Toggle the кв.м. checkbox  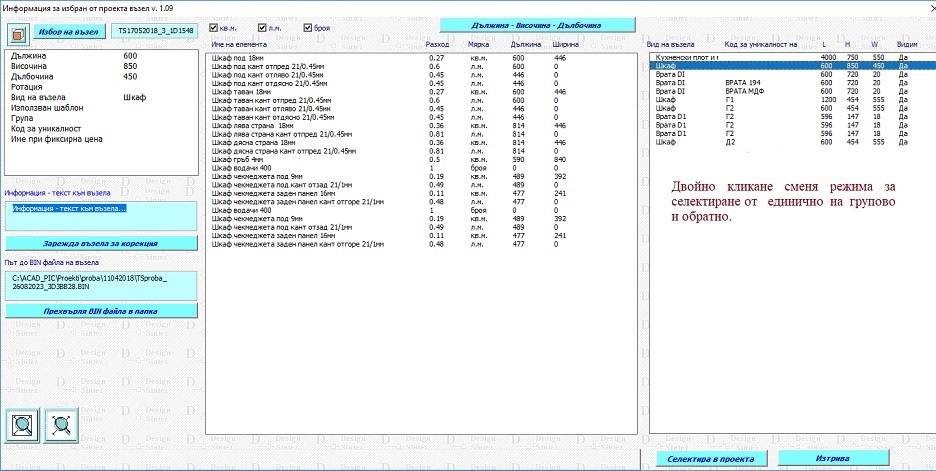point(214,27)
